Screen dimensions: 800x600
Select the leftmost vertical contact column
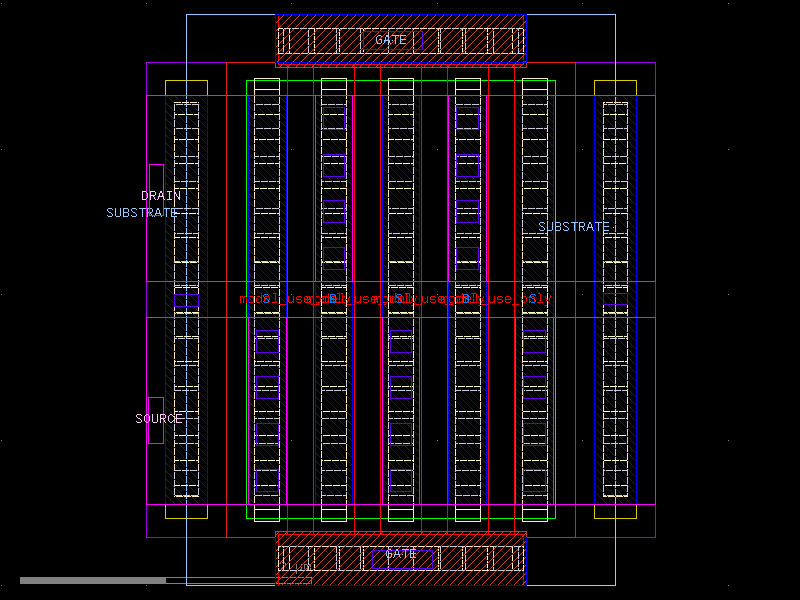pos(185,300)
